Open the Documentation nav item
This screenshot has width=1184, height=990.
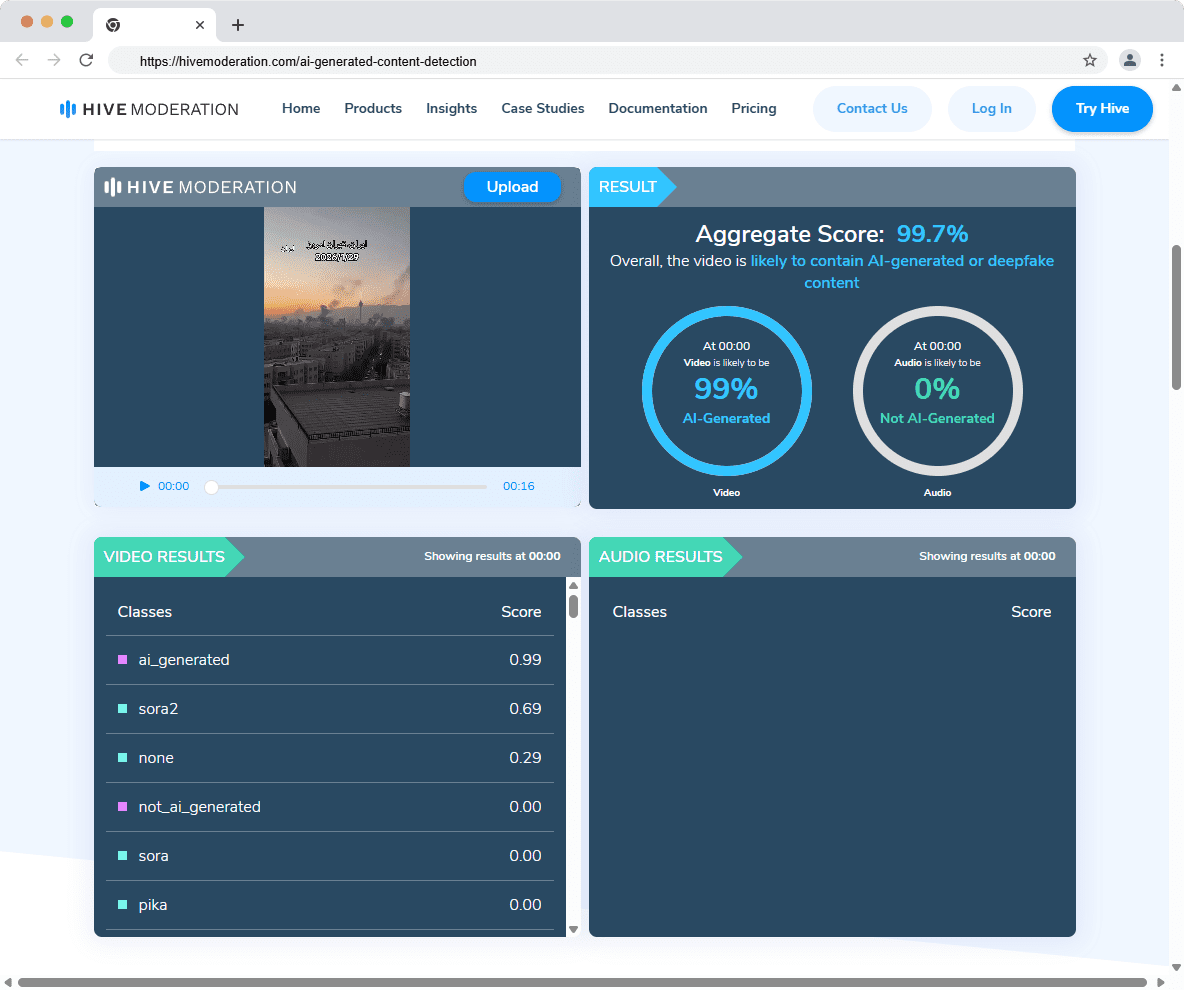[657, 109]
